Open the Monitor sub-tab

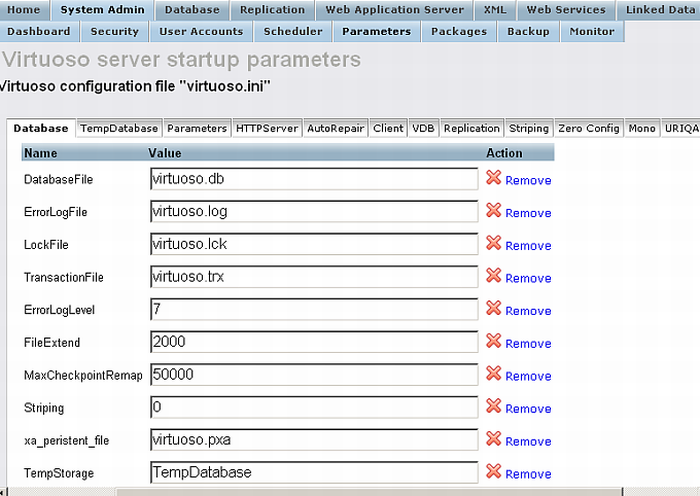coord(592,32)
